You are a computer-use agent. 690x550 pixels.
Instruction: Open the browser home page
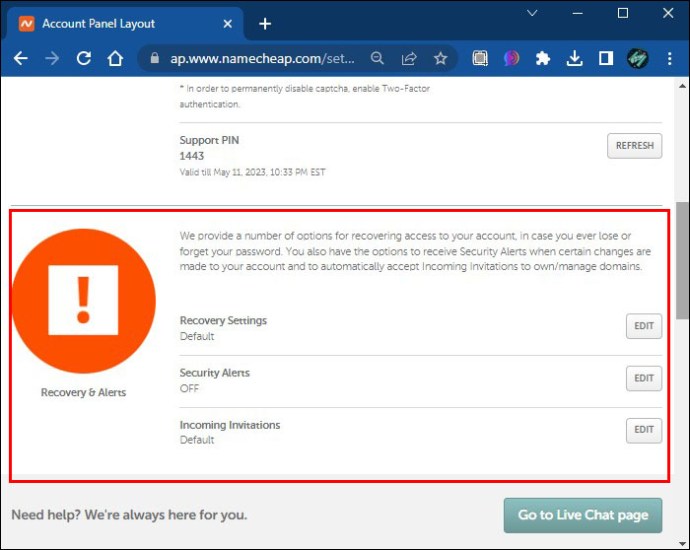115,58
